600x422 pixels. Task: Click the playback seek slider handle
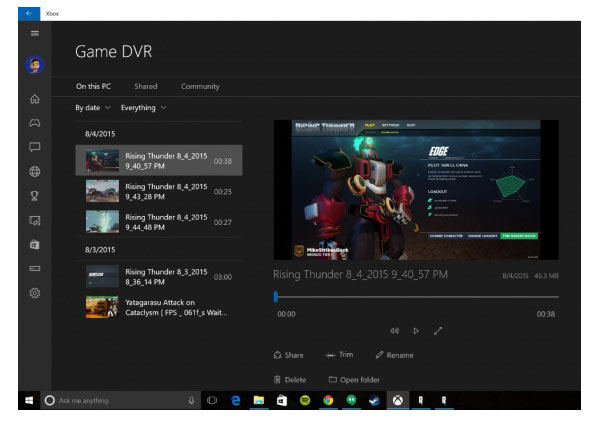pos(276,297)
